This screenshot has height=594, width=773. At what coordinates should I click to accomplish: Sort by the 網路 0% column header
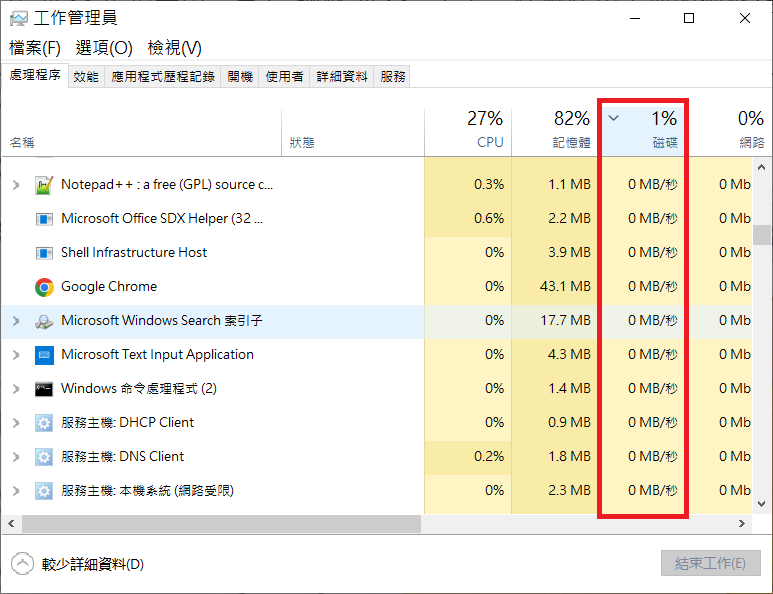click(728, 131)
